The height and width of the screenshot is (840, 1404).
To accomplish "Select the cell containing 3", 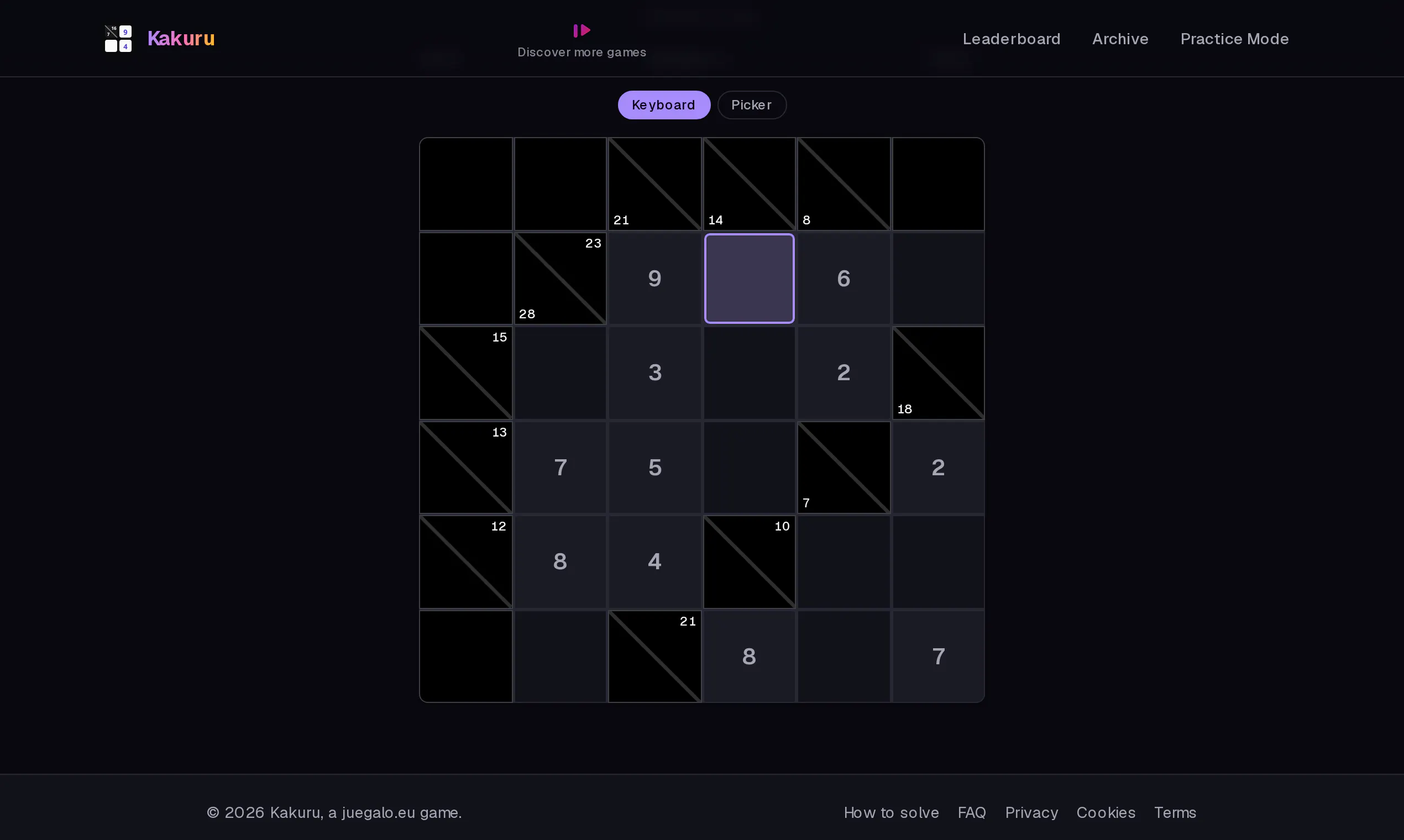I will [655, 373].
